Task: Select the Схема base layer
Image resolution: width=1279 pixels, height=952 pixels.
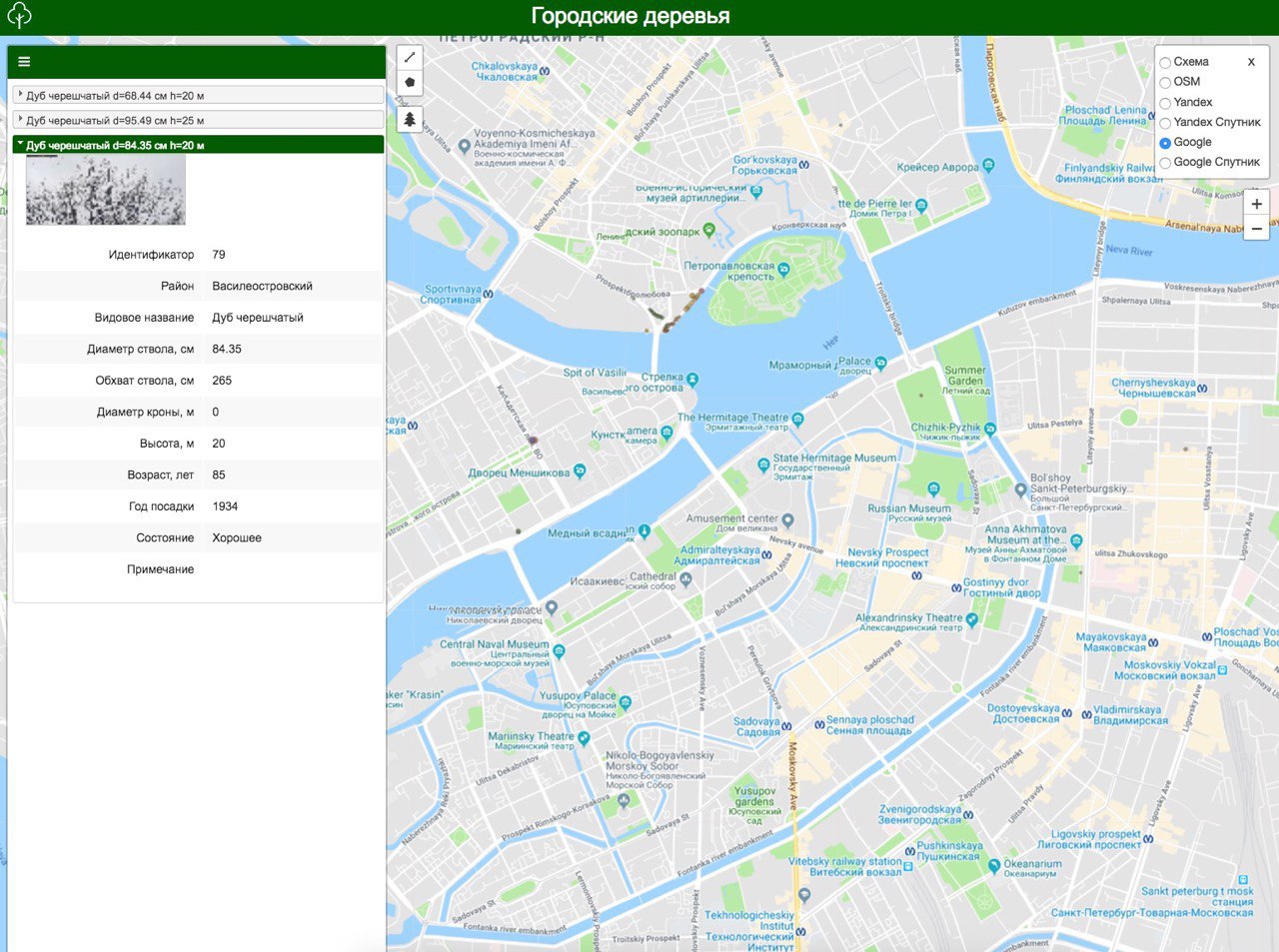Action: click(x=1165, y=63)
